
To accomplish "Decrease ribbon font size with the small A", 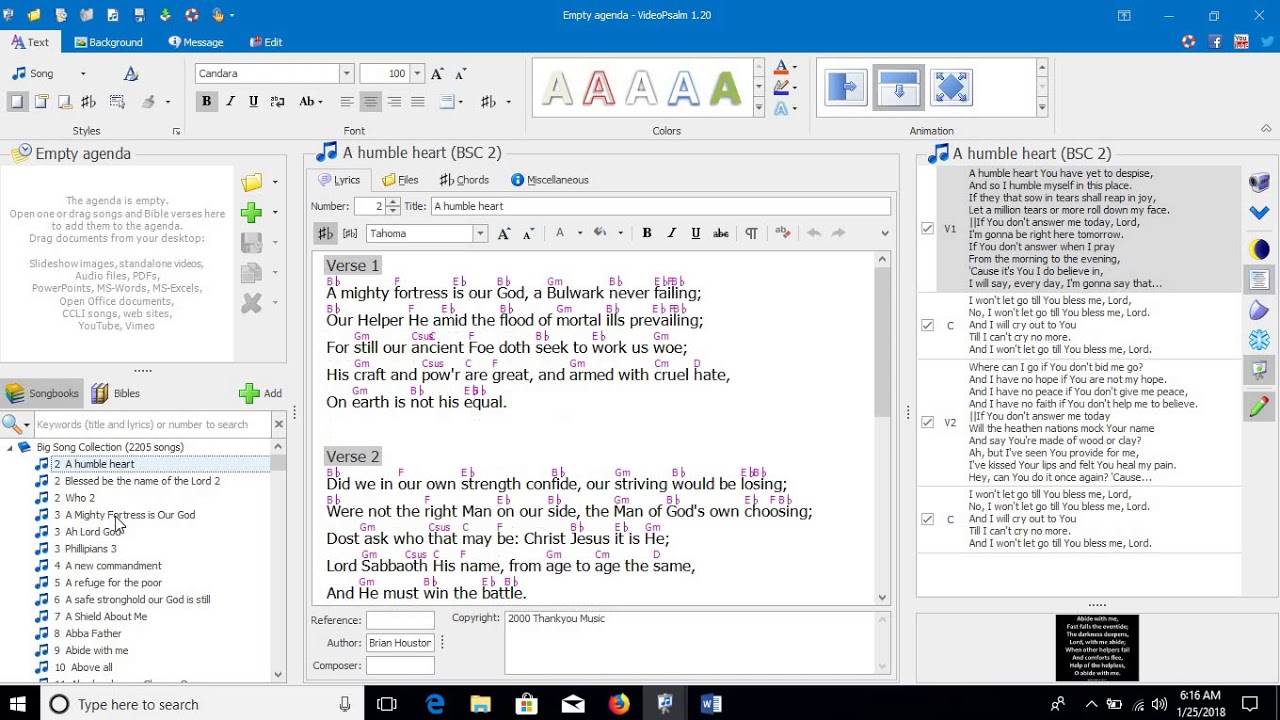I will click(x=461, y=74).
